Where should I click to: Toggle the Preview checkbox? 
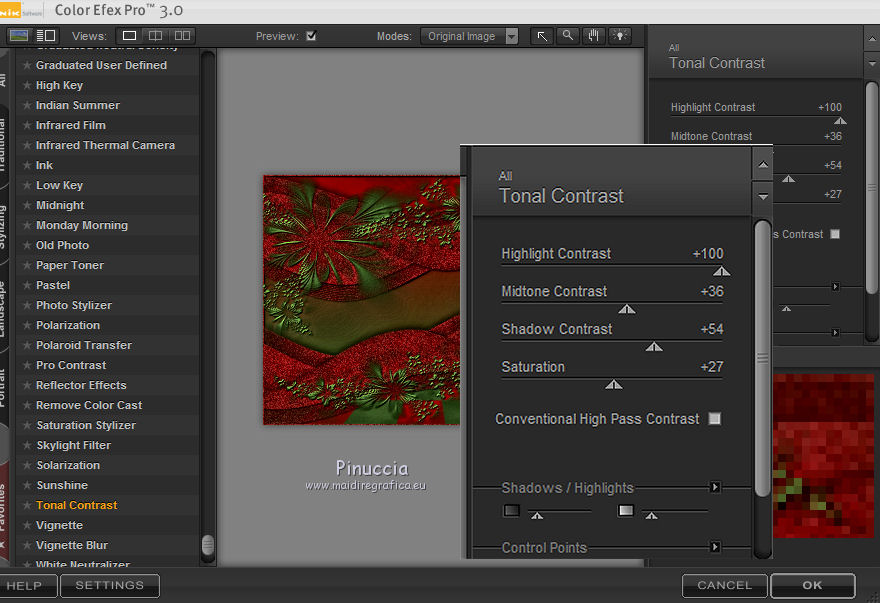pyautogui.click(x=311, y=36)
